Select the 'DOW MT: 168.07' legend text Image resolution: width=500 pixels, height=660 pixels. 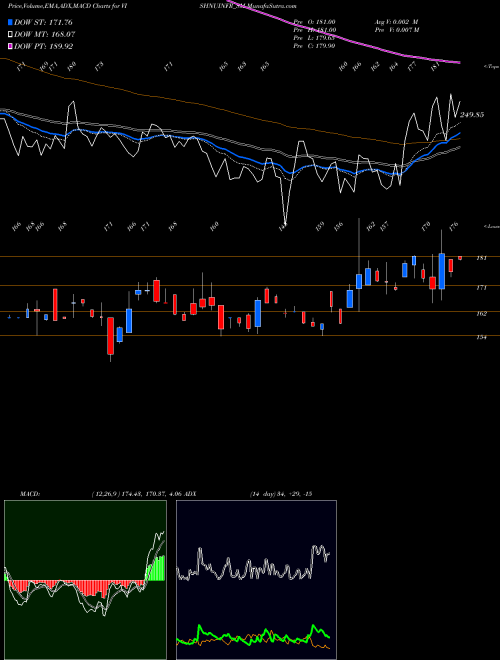(45, 35)
